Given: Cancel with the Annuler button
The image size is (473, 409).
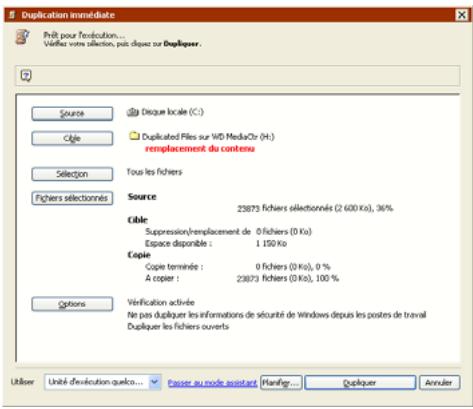Looking at the screenshot, I should tap(439, 383).
